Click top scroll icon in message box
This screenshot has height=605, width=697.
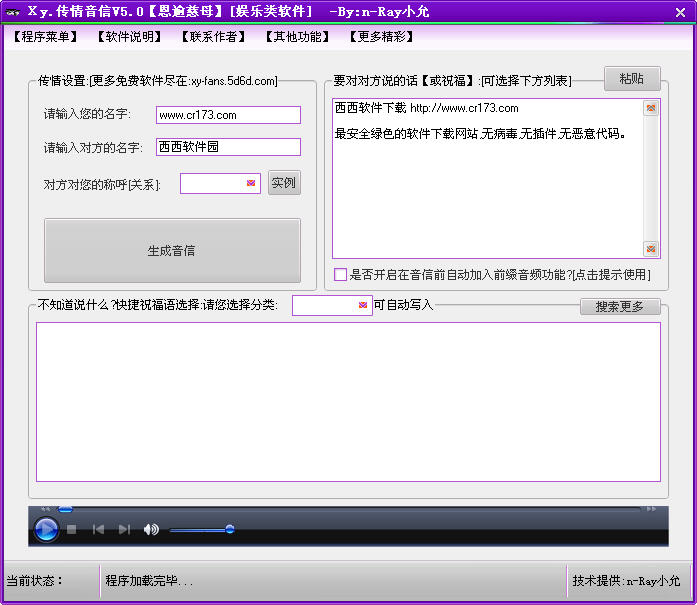pyautogui.click(x=651, y=108)
